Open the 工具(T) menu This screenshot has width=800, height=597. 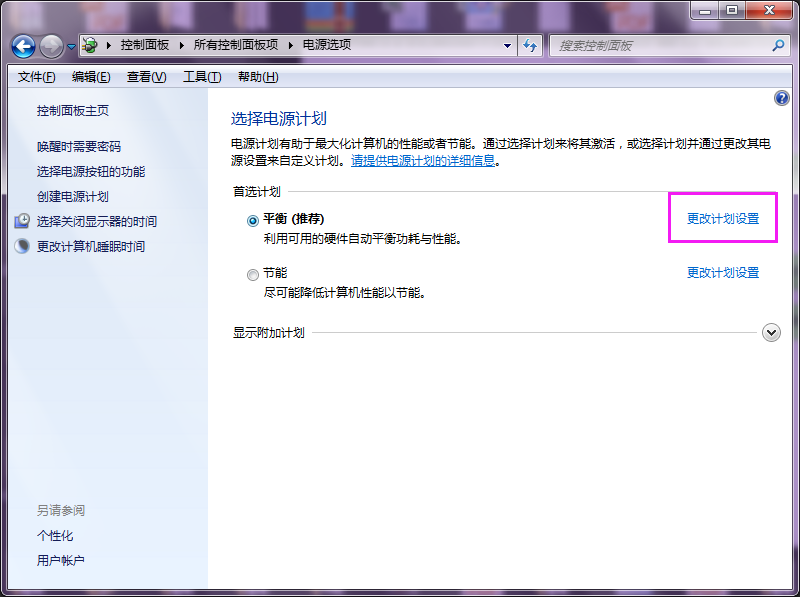tap(202, 77)
